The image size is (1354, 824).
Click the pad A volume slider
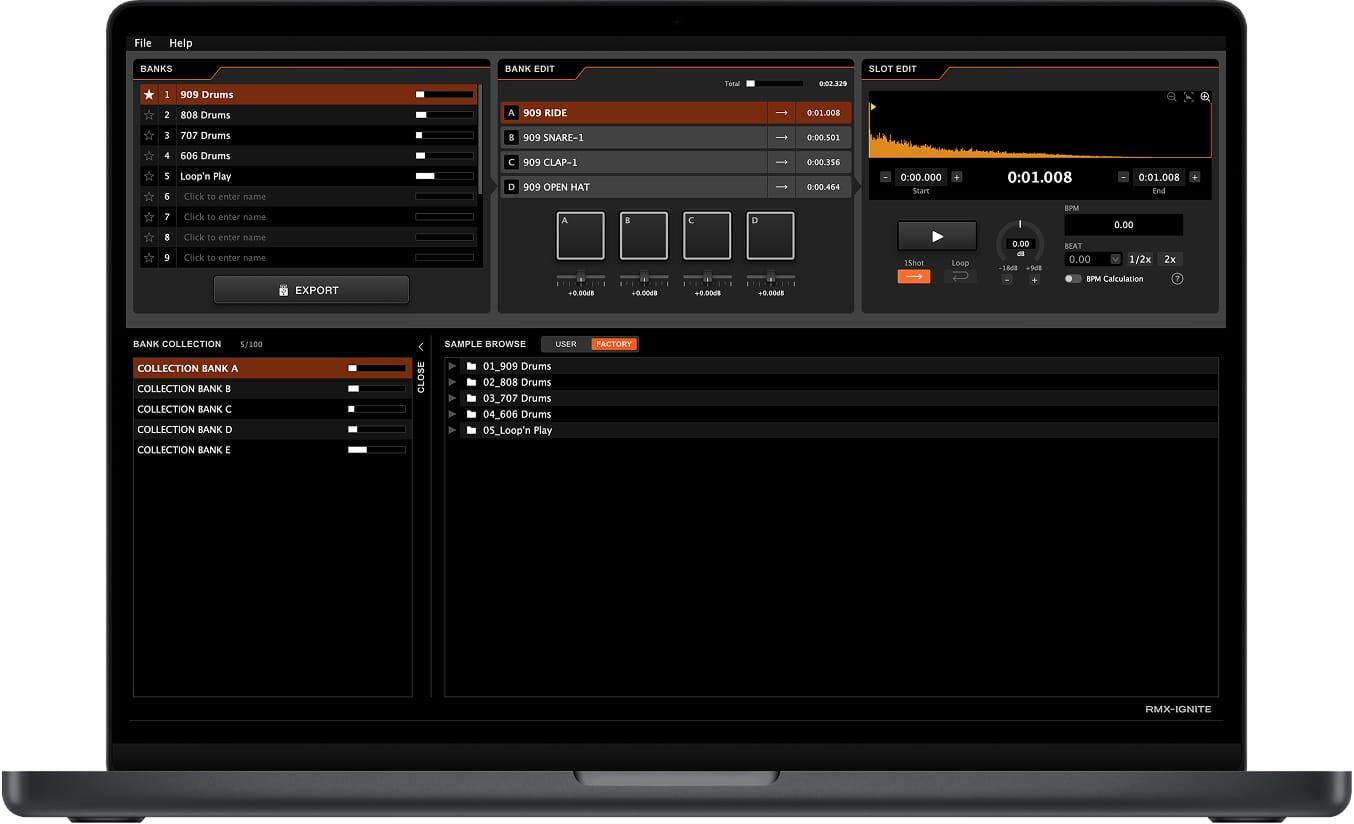tap(580, 277)
